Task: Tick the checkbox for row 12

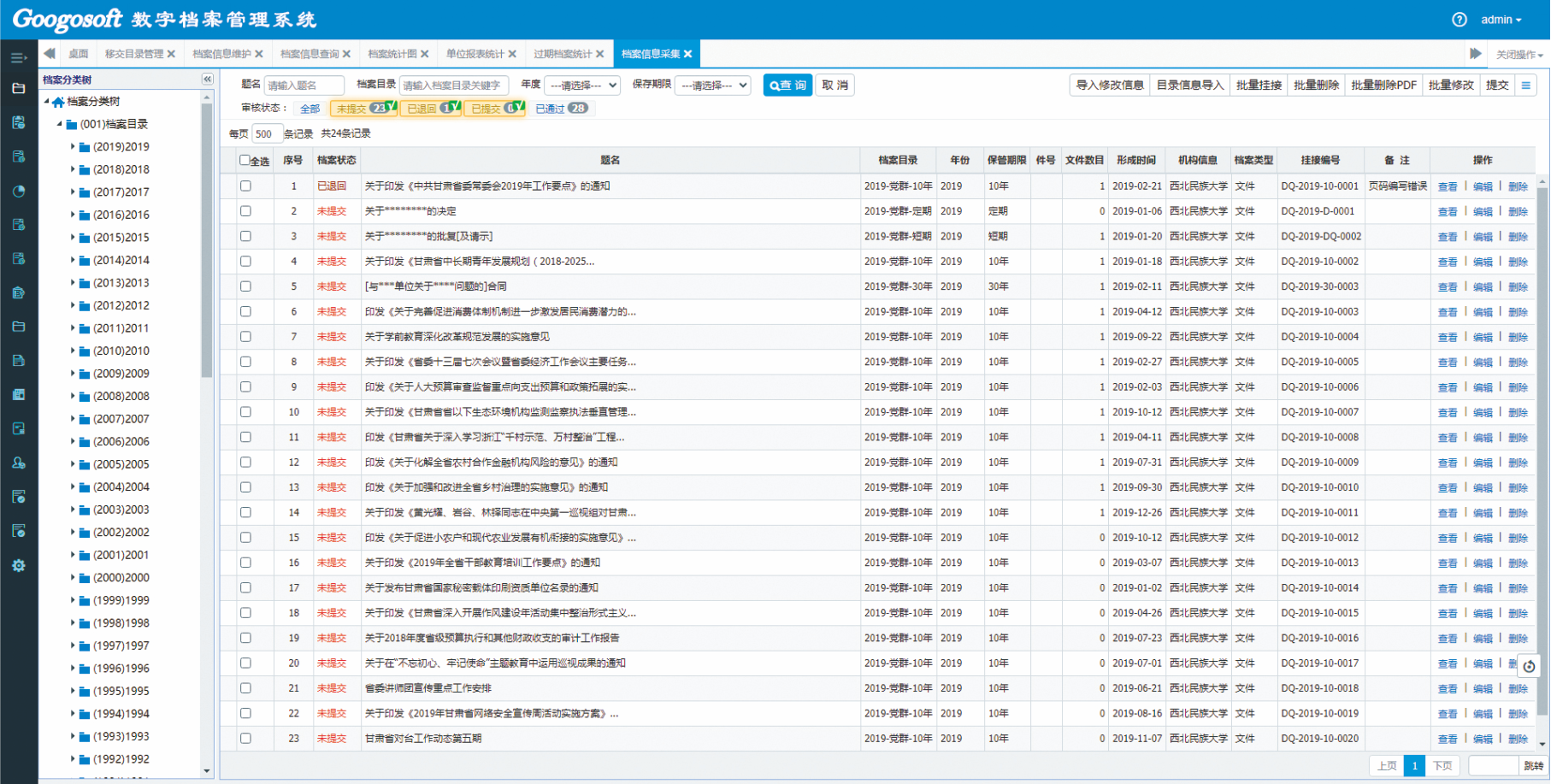Action: [x=245, y=462]
